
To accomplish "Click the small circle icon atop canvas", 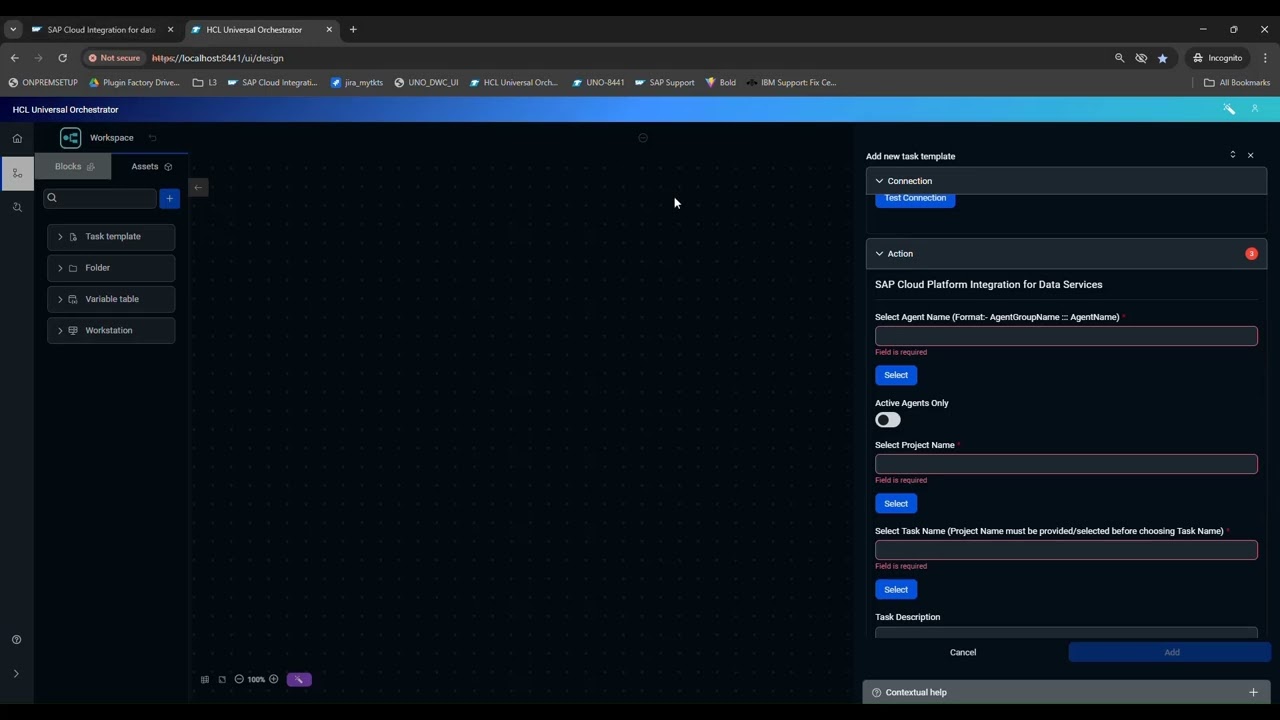I will (643, 138).
